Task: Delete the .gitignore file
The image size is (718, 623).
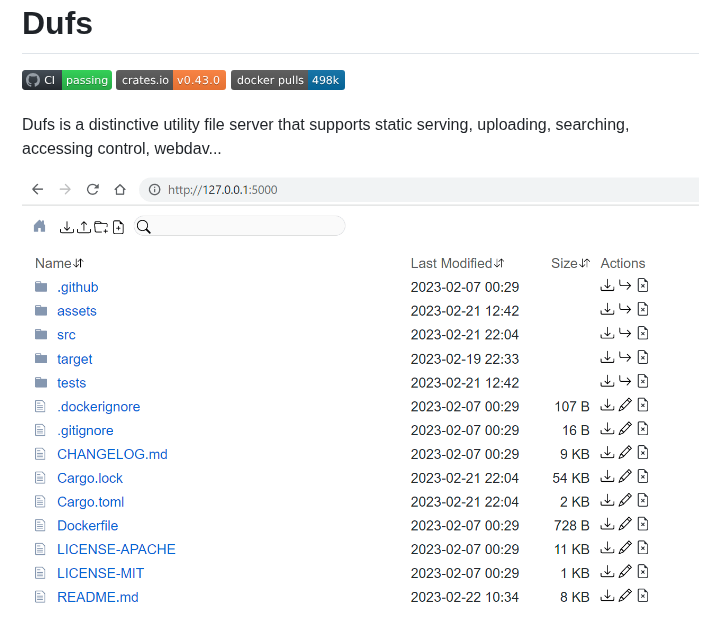Action: pyautogui.click(x=643, y=428)
